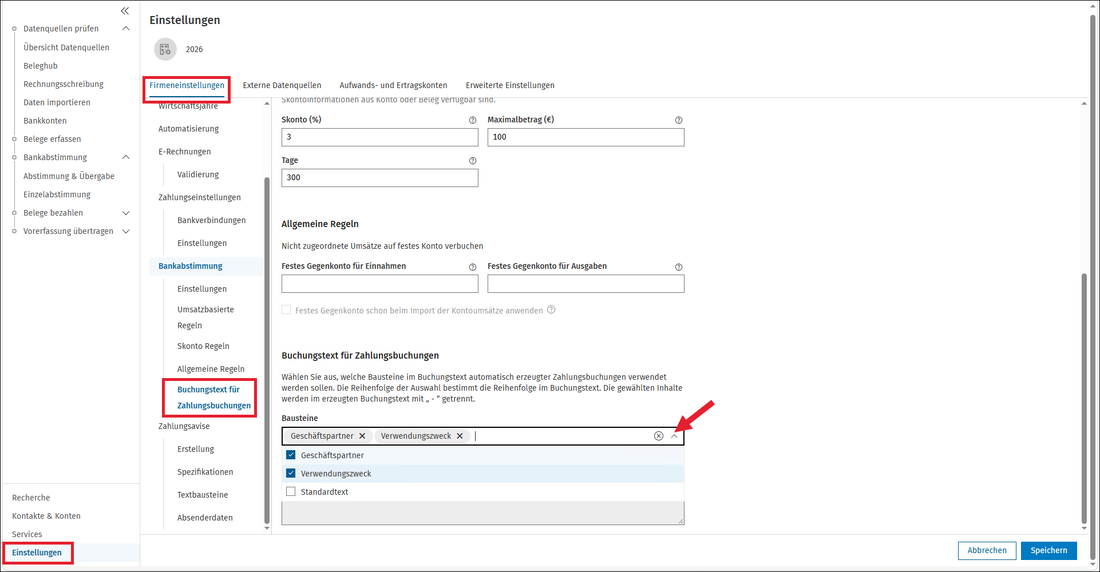Toggle Festes Gegenkonto beim Import checkbox
Viewport: 1100px width, 572px height.
286,310
